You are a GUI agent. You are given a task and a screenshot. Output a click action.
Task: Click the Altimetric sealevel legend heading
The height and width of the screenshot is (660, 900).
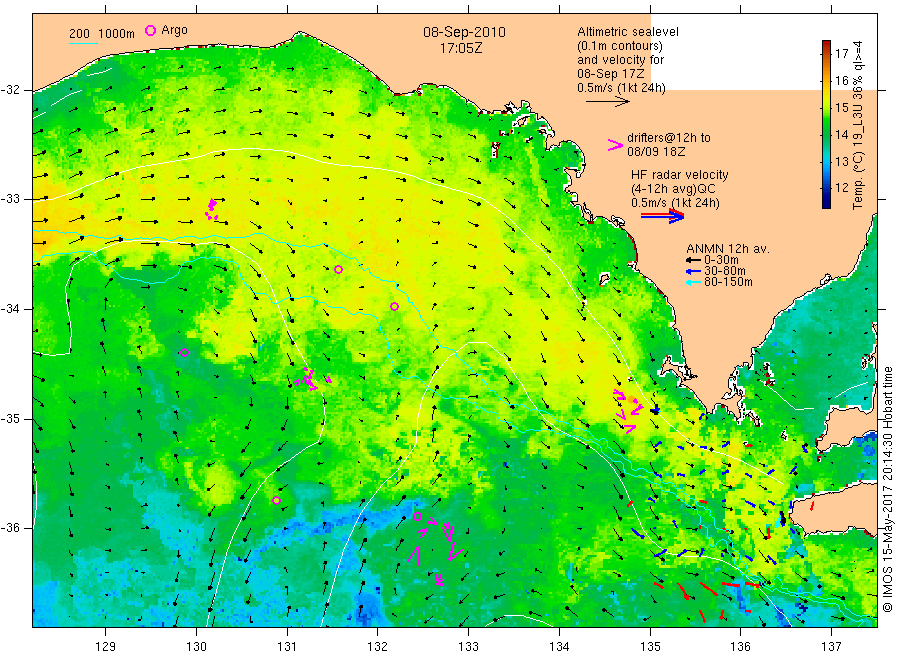pyautogui.click(x=628, y=32)
